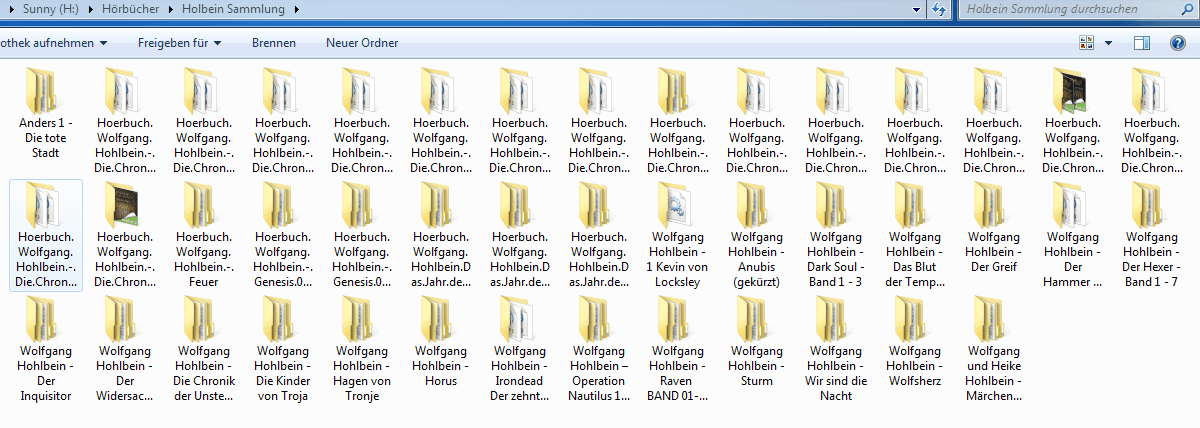The height and width of the screenshot is (428, 1200).
Task: Open the '...othek aufnehmen' dropdown menu
Action: pyautogui.click(x=54, y=43)
